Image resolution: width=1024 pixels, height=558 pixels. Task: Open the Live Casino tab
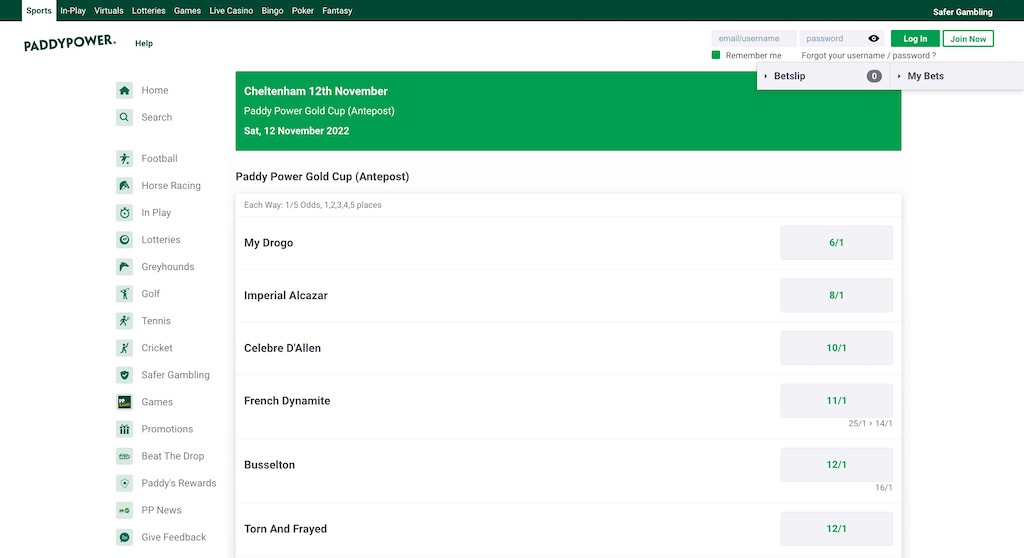pos(231,10)
